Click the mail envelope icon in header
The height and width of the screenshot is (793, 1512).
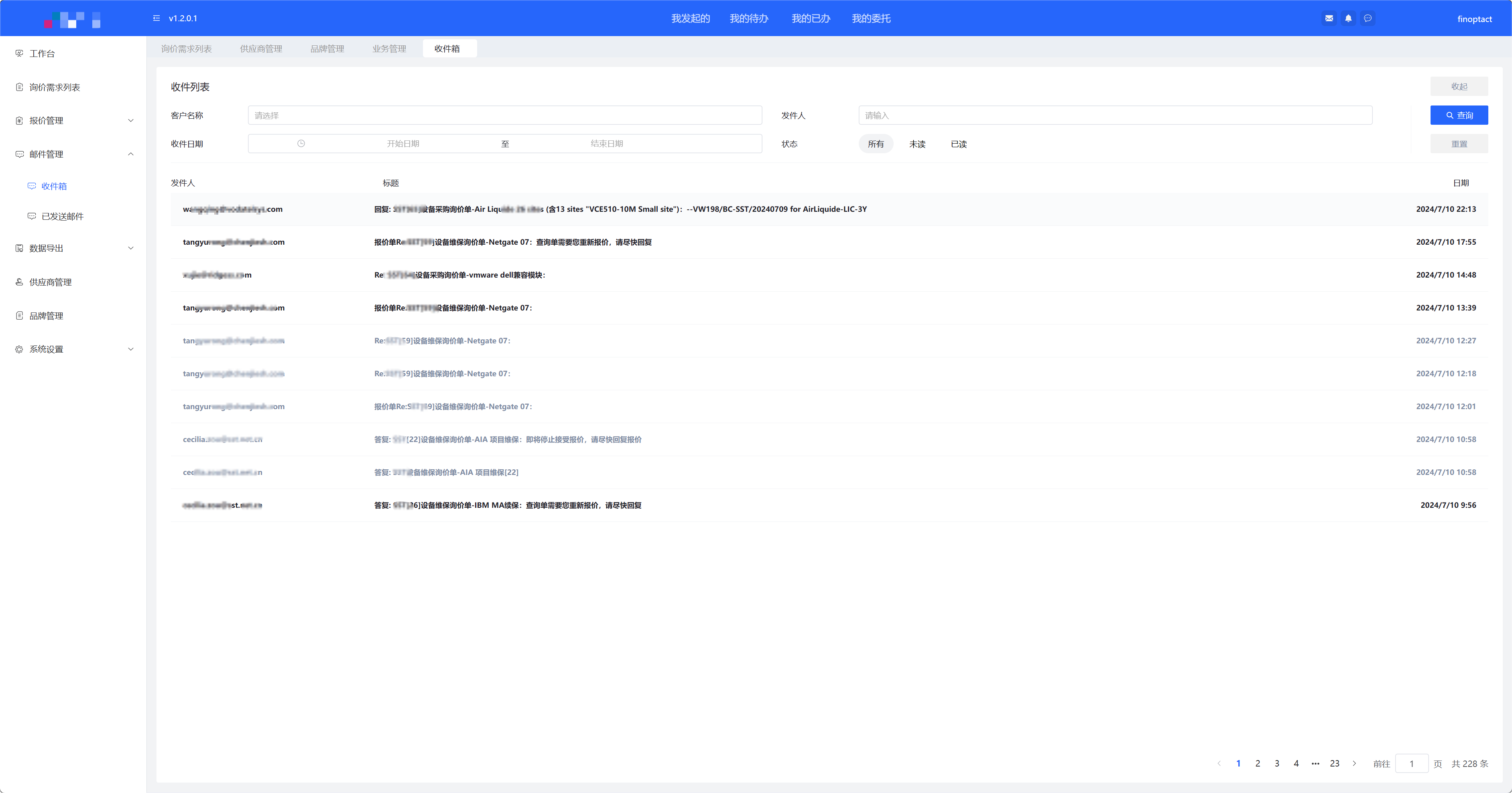pos(1329,18)
